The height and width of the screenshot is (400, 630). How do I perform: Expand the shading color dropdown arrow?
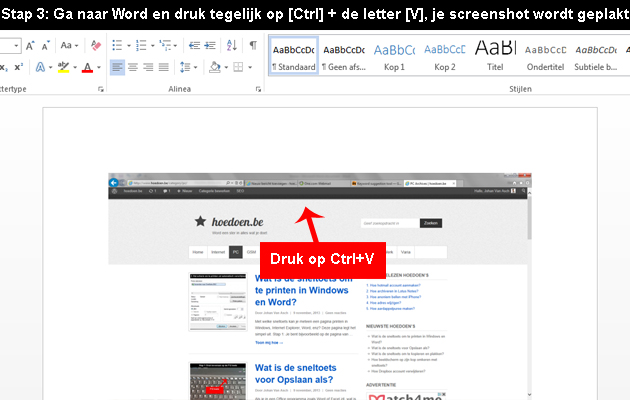click(226, 67)
